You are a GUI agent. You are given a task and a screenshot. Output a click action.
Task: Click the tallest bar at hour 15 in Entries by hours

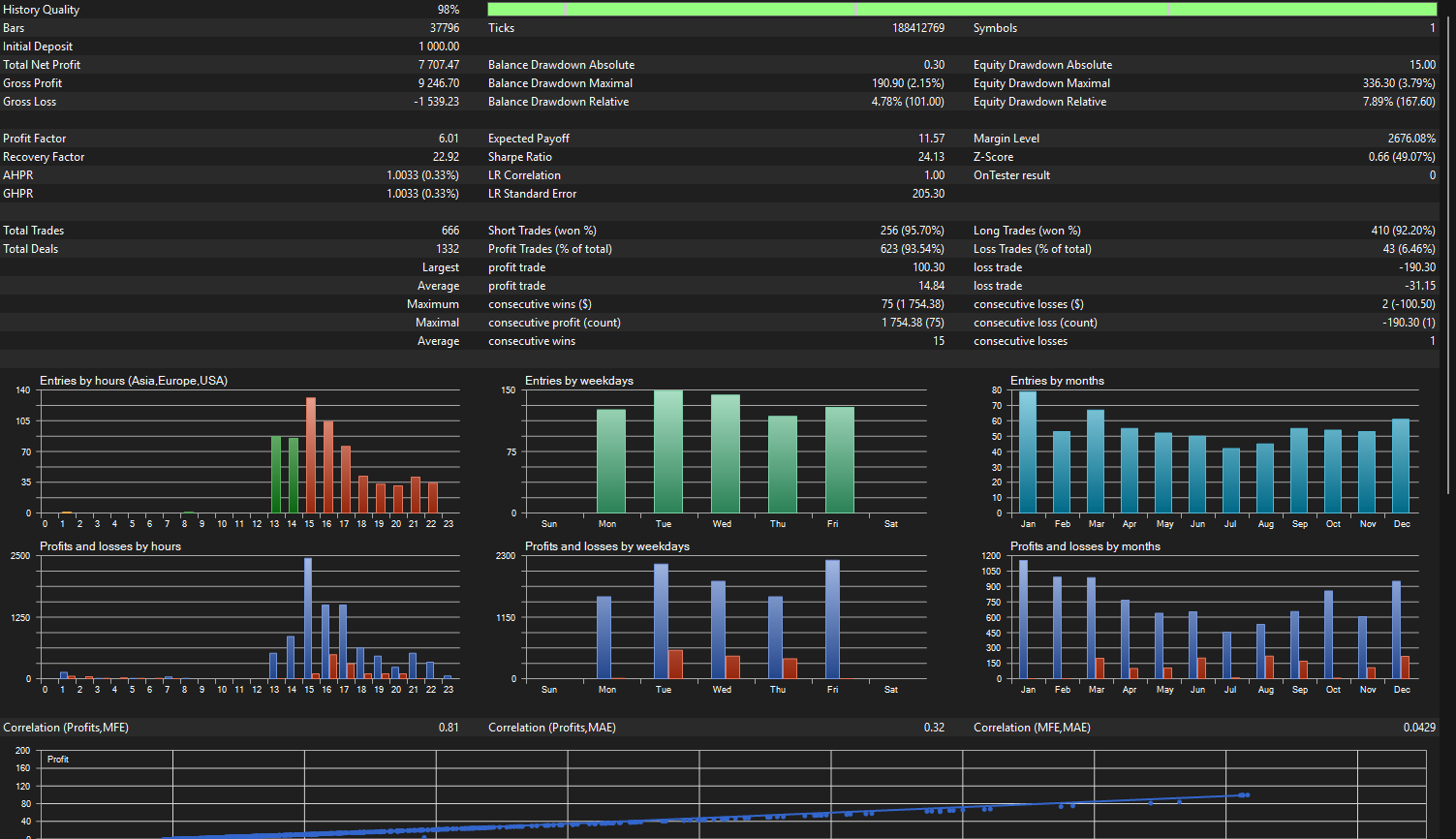311,455
